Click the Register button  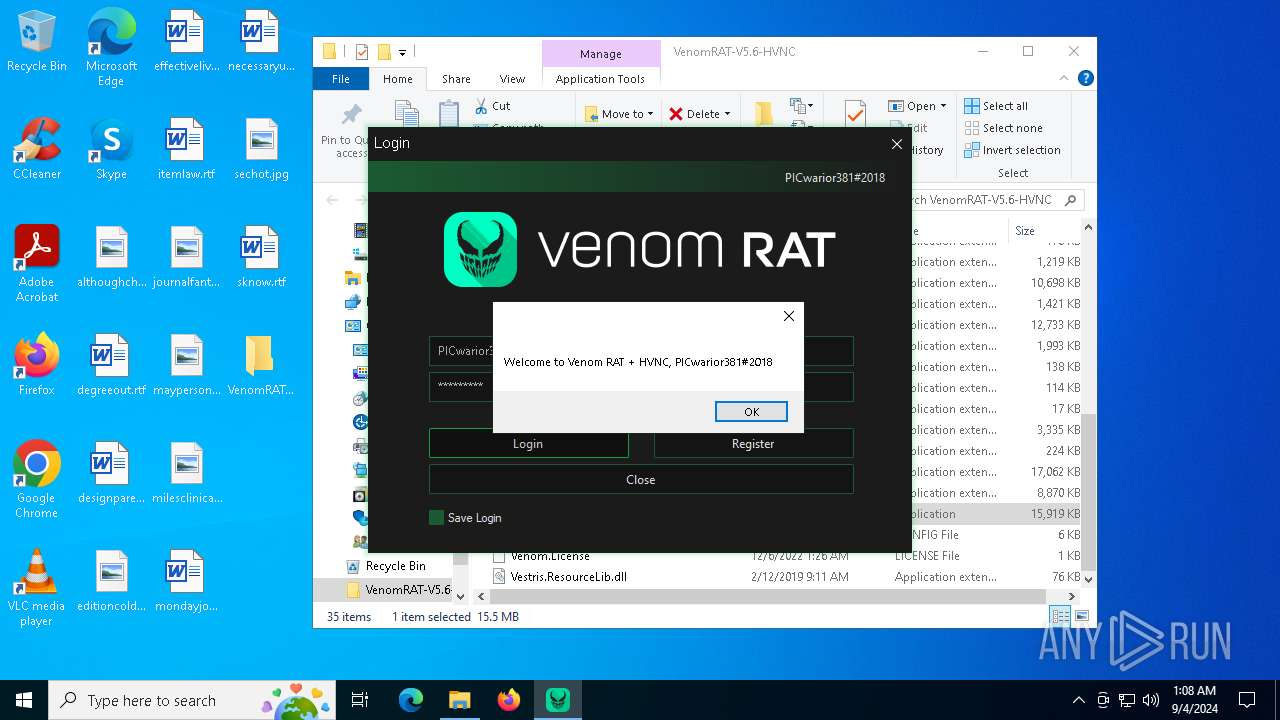click(753, 443)
